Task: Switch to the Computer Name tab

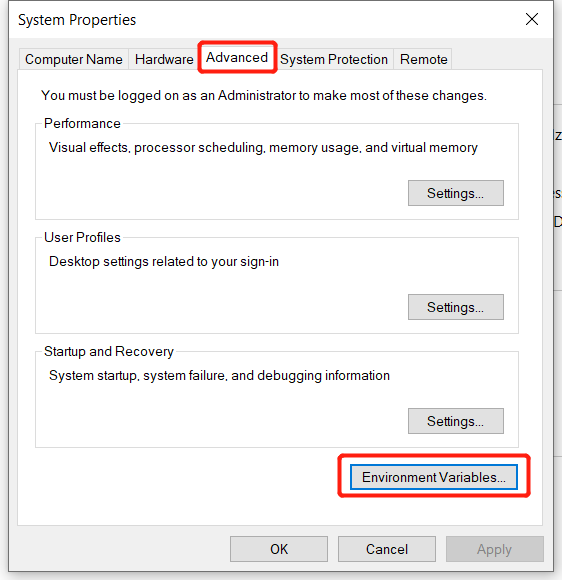Action: tap(74, 59)
